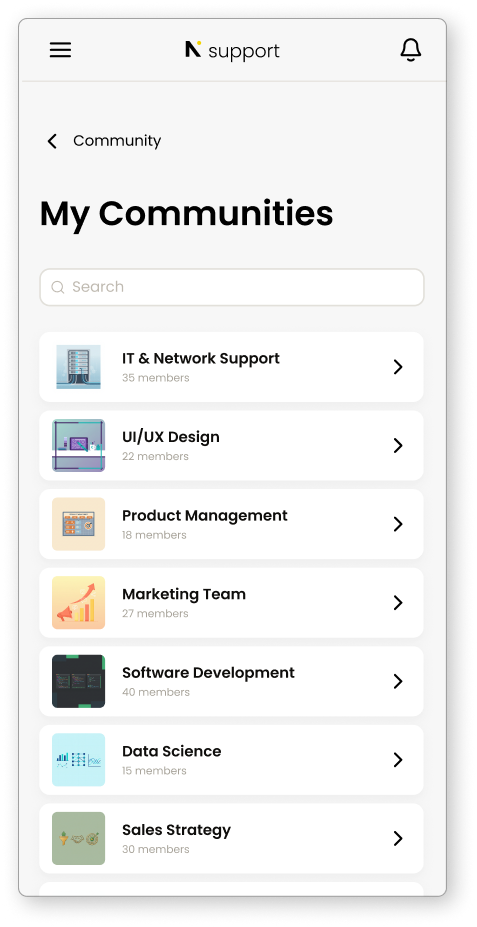
Task: Select the Data Science title
Action: pyautogui.click(x=171, y=751)
